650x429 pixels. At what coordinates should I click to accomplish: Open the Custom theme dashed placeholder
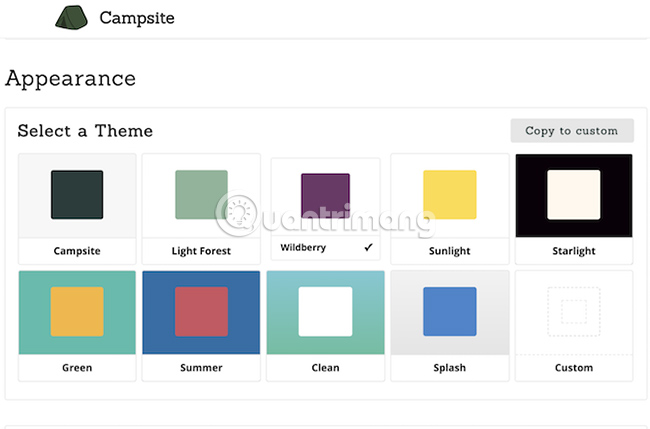(x=573, y=312)
